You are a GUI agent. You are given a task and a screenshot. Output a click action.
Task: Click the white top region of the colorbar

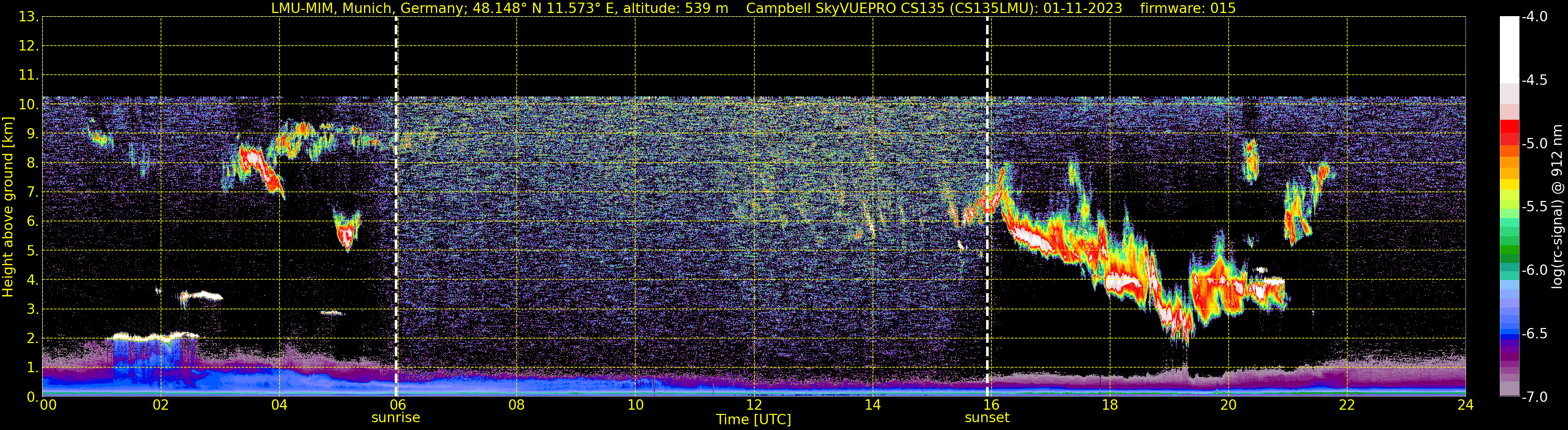[x=1509, y=49]
